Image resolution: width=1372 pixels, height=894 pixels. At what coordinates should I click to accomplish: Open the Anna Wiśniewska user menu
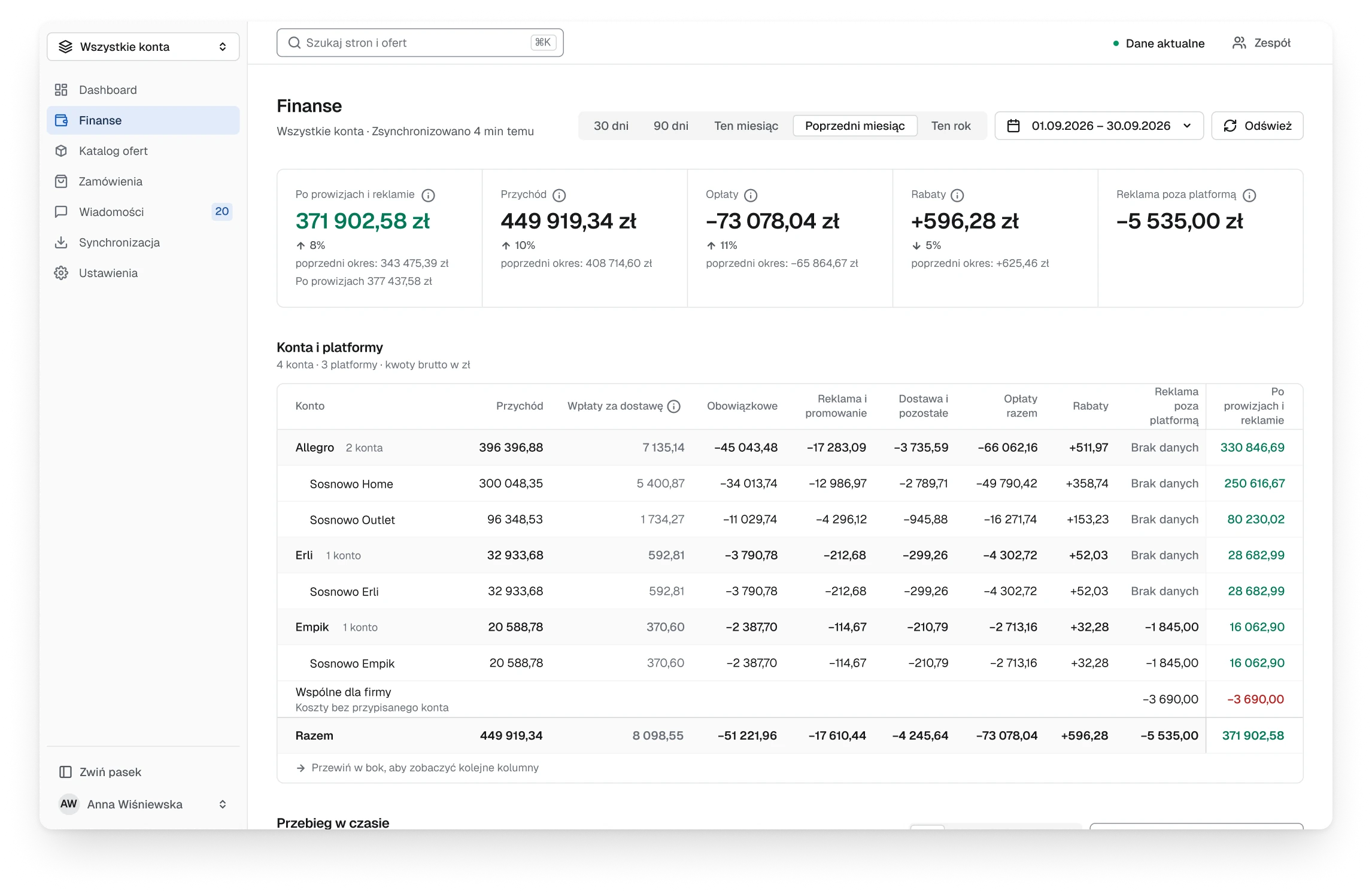point(143,804)
